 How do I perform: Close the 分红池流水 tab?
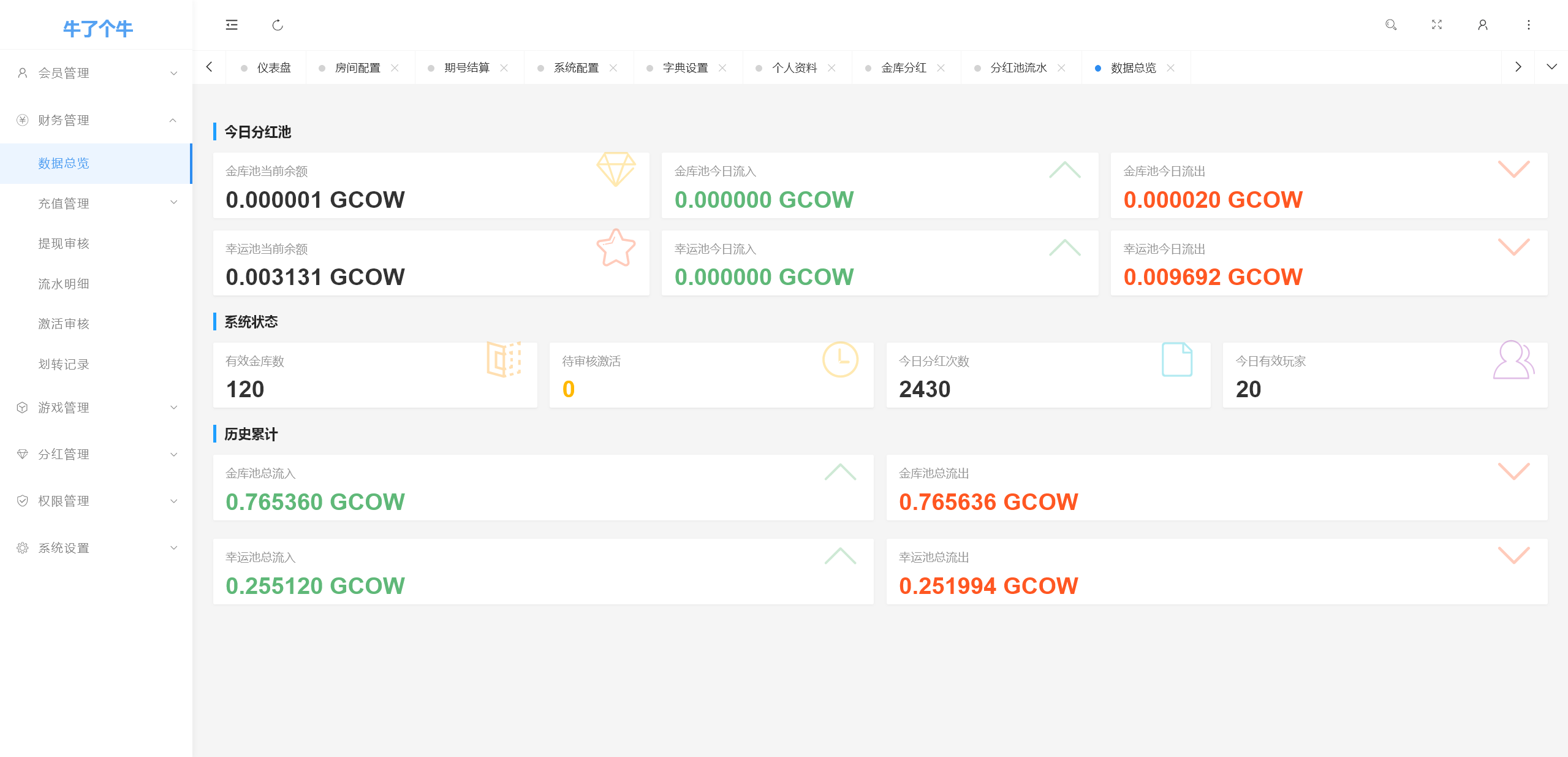click(1062, 68)
